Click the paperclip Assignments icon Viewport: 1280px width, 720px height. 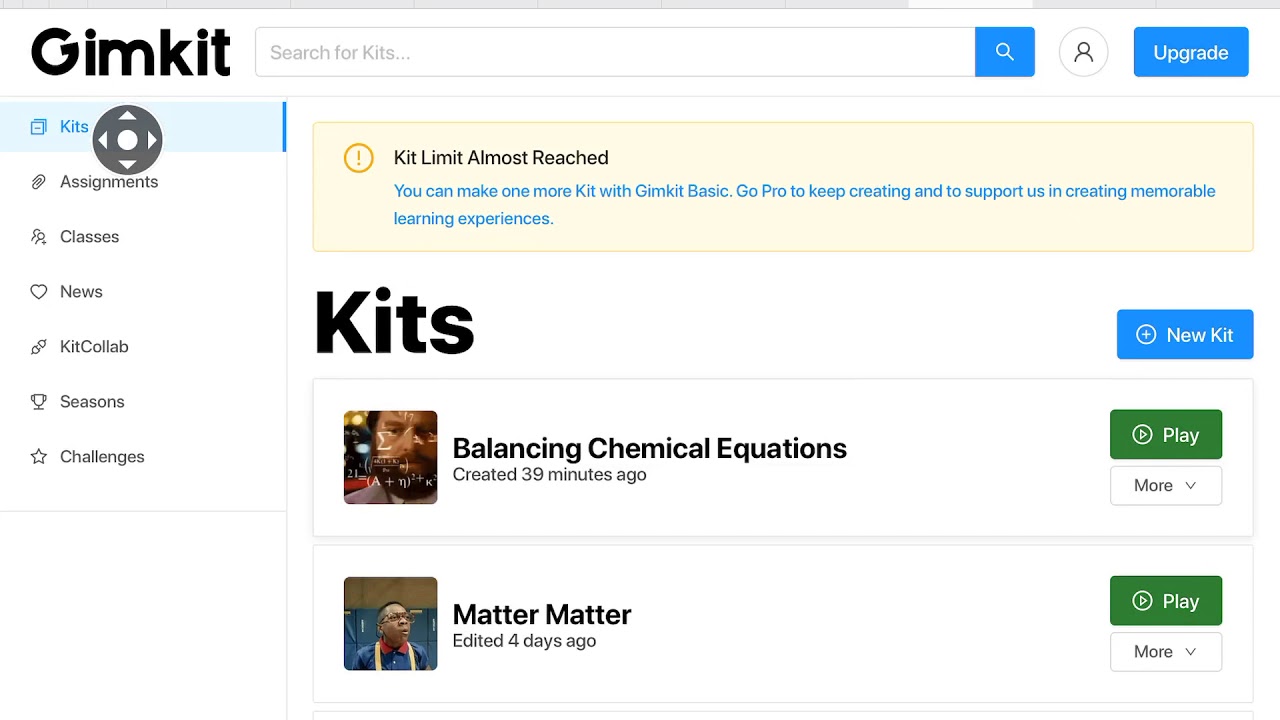pos(39,182)
